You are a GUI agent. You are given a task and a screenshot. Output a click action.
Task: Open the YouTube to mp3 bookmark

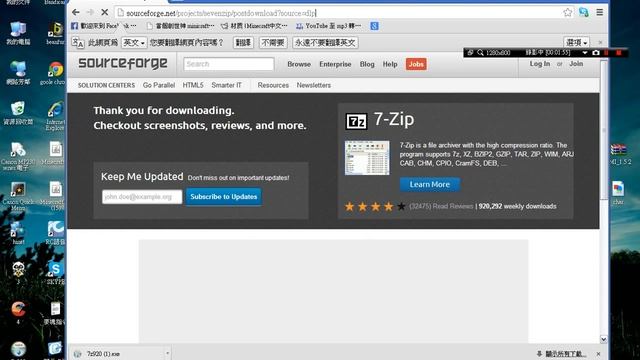pos(328,26)
